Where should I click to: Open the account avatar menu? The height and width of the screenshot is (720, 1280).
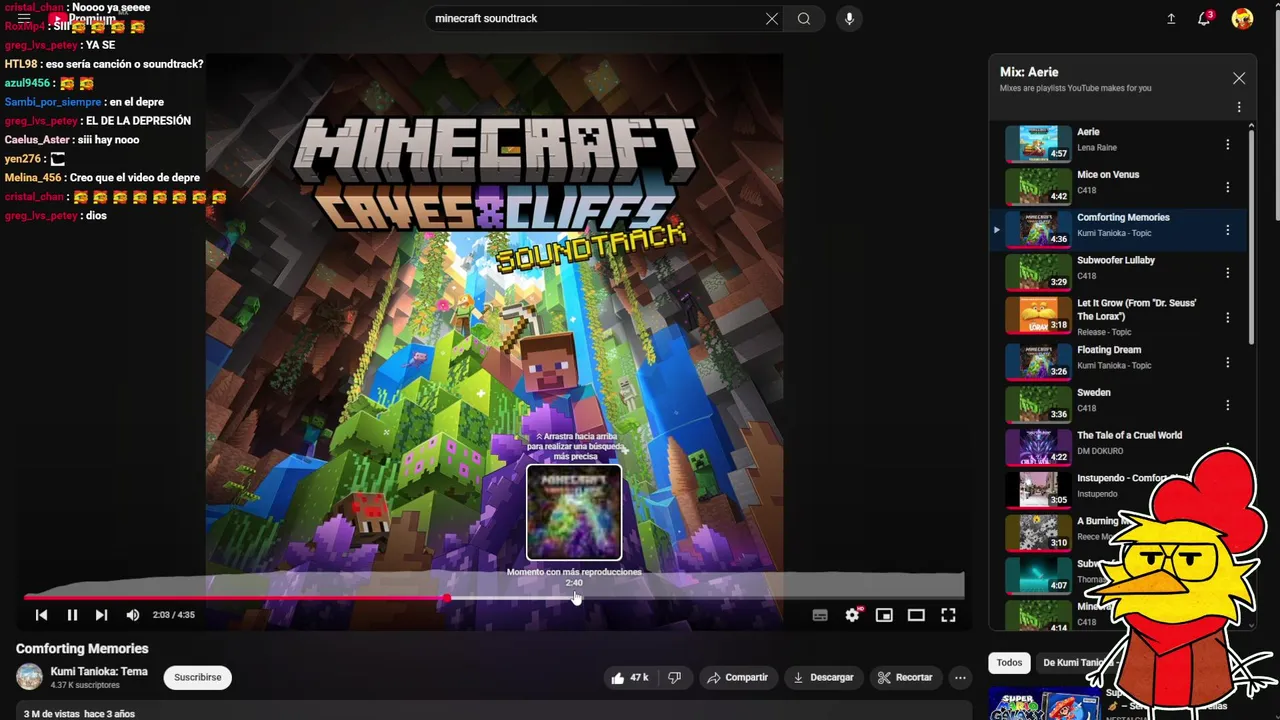[x=1242, y=19]
